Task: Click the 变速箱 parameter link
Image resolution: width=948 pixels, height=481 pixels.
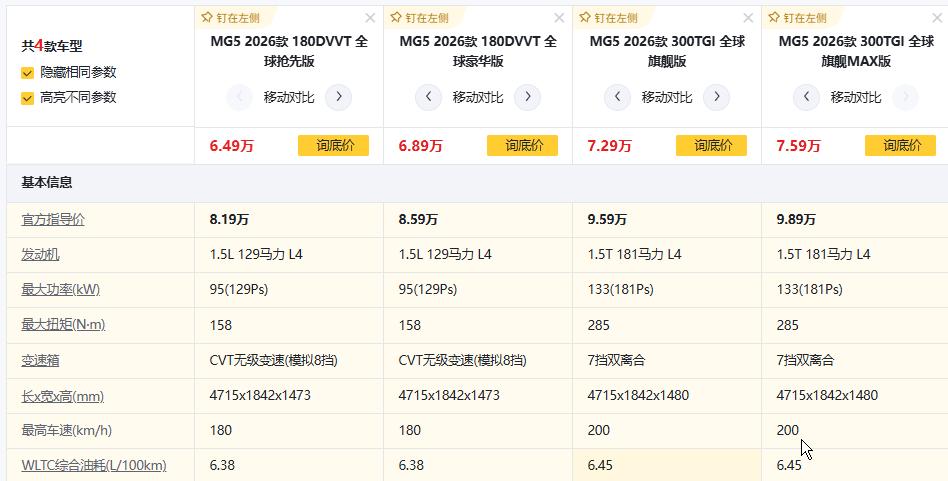Action: 41,361
